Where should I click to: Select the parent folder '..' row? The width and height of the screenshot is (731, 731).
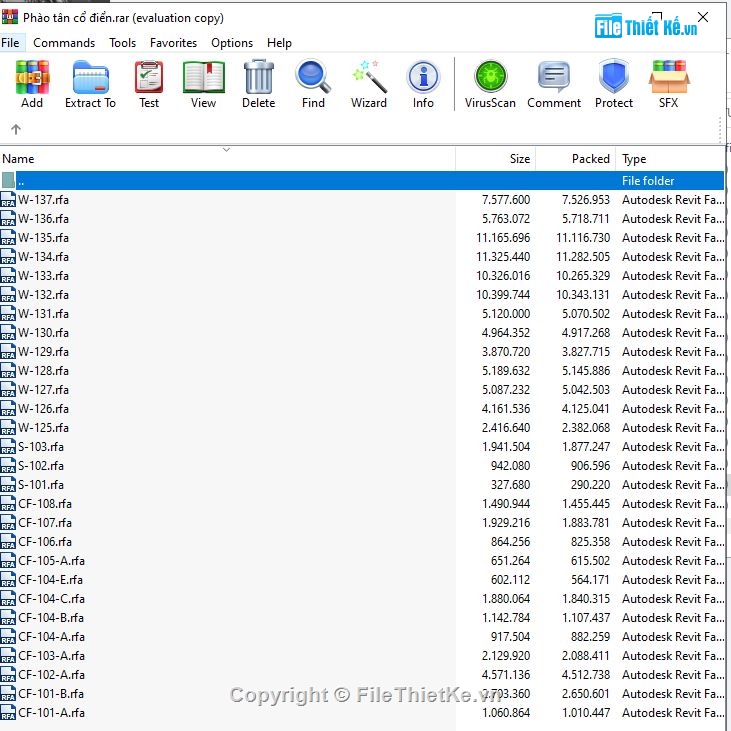(362, 180)
